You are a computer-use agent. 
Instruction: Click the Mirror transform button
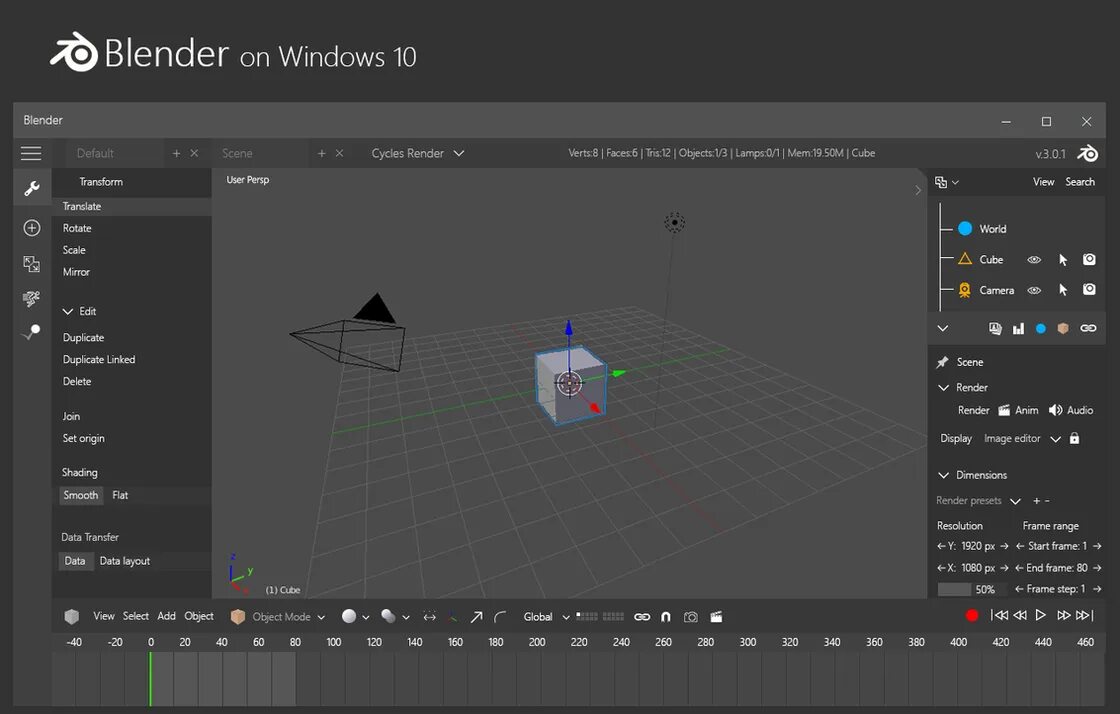pyautogui.click(x=76, y=272)
